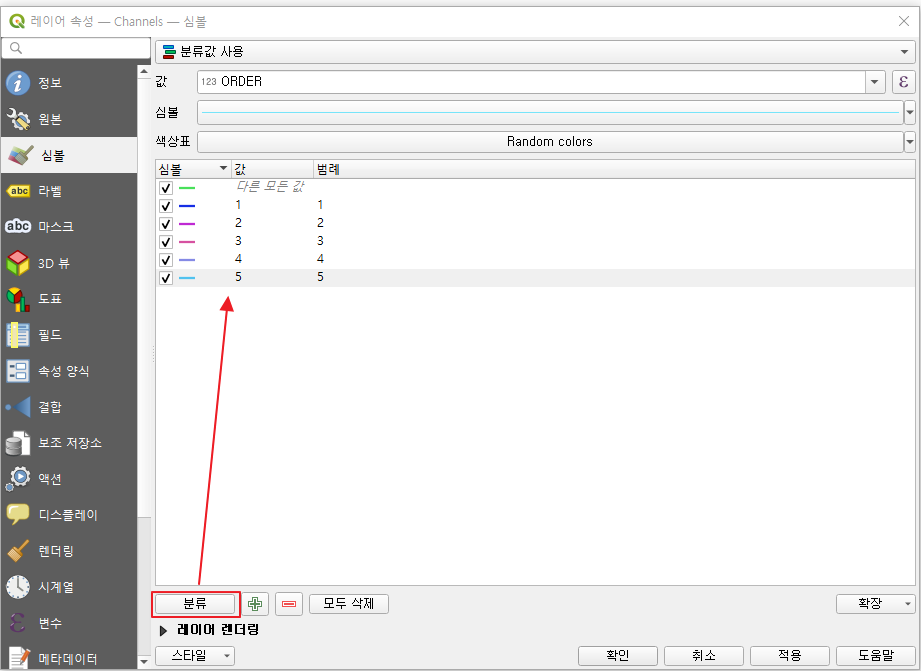Click the '다른 모든 값' value text

pyautogui.click(x=270, y=187)
